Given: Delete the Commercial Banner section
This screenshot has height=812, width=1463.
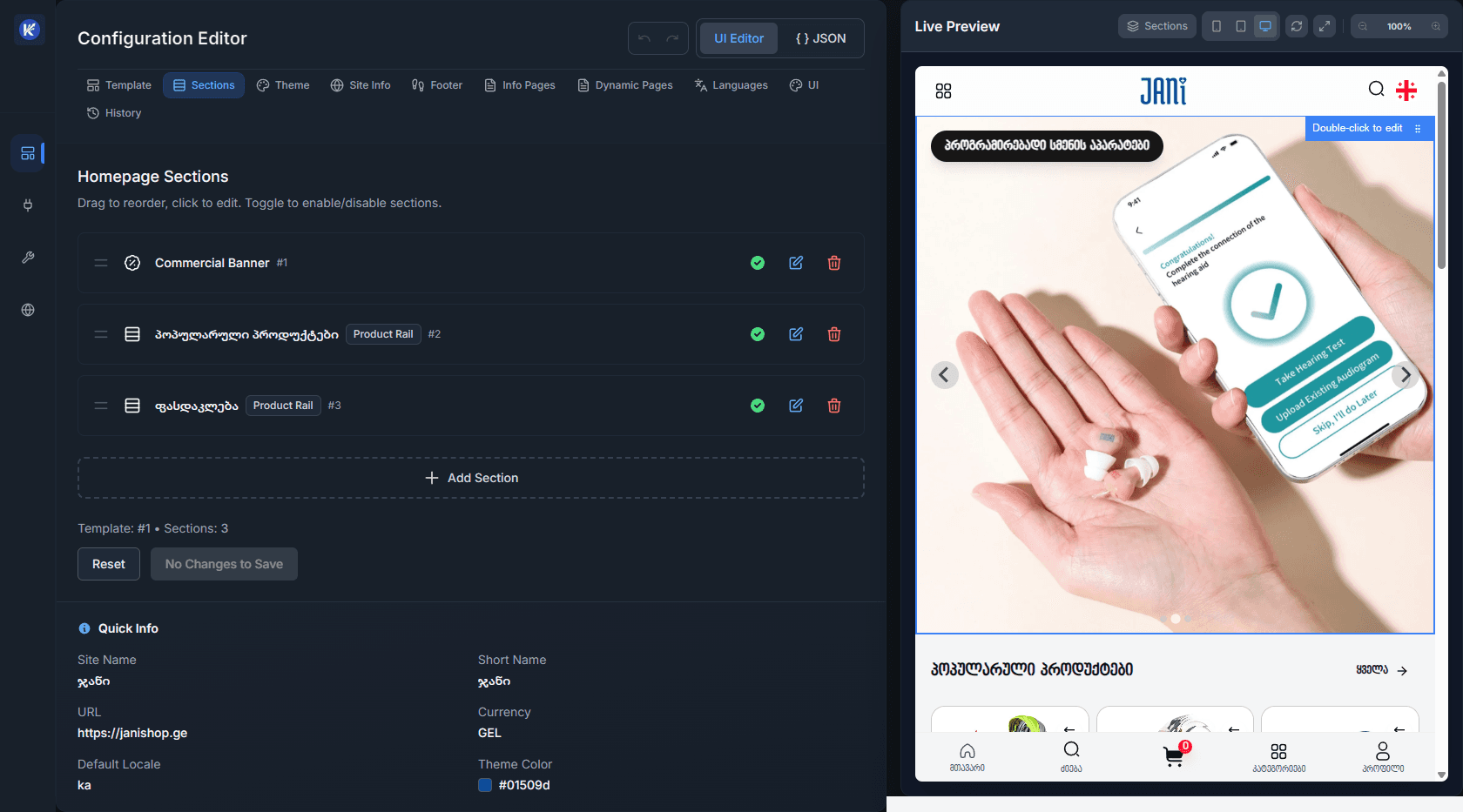Looking at the screenshot, I should click(834, 263).
